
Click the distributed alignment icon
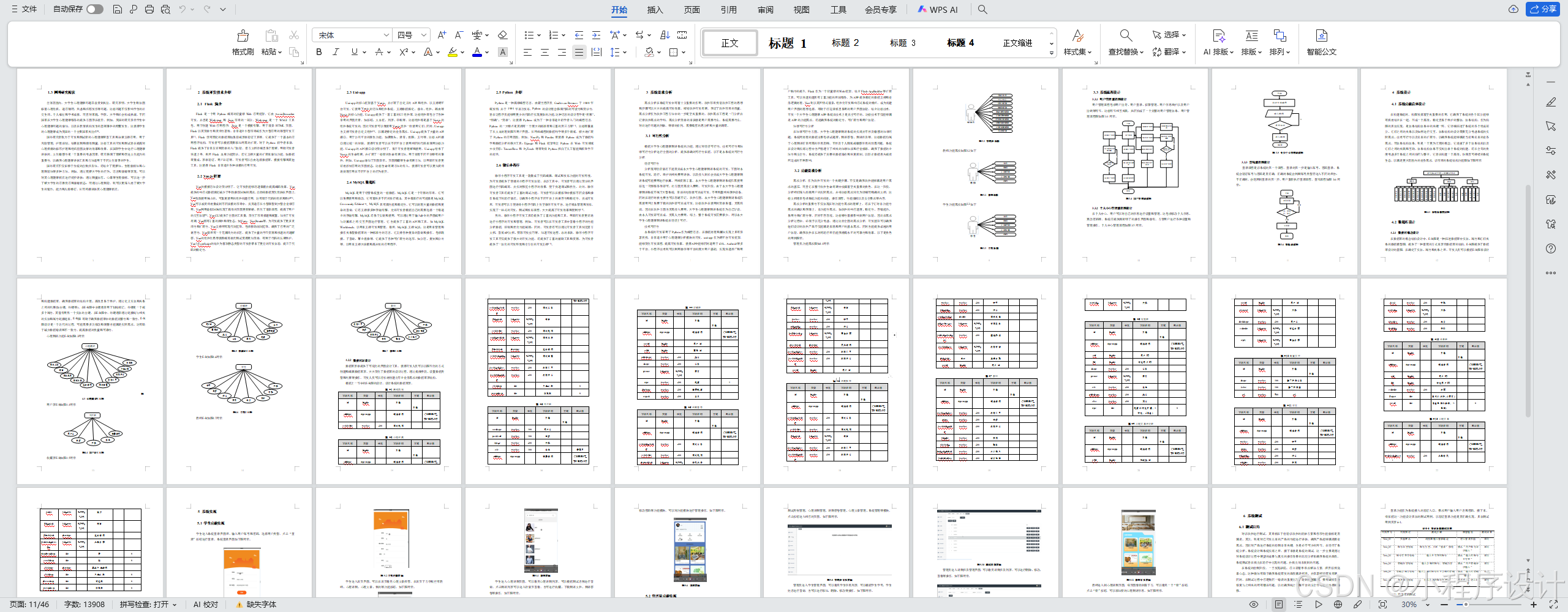[597, 52]
